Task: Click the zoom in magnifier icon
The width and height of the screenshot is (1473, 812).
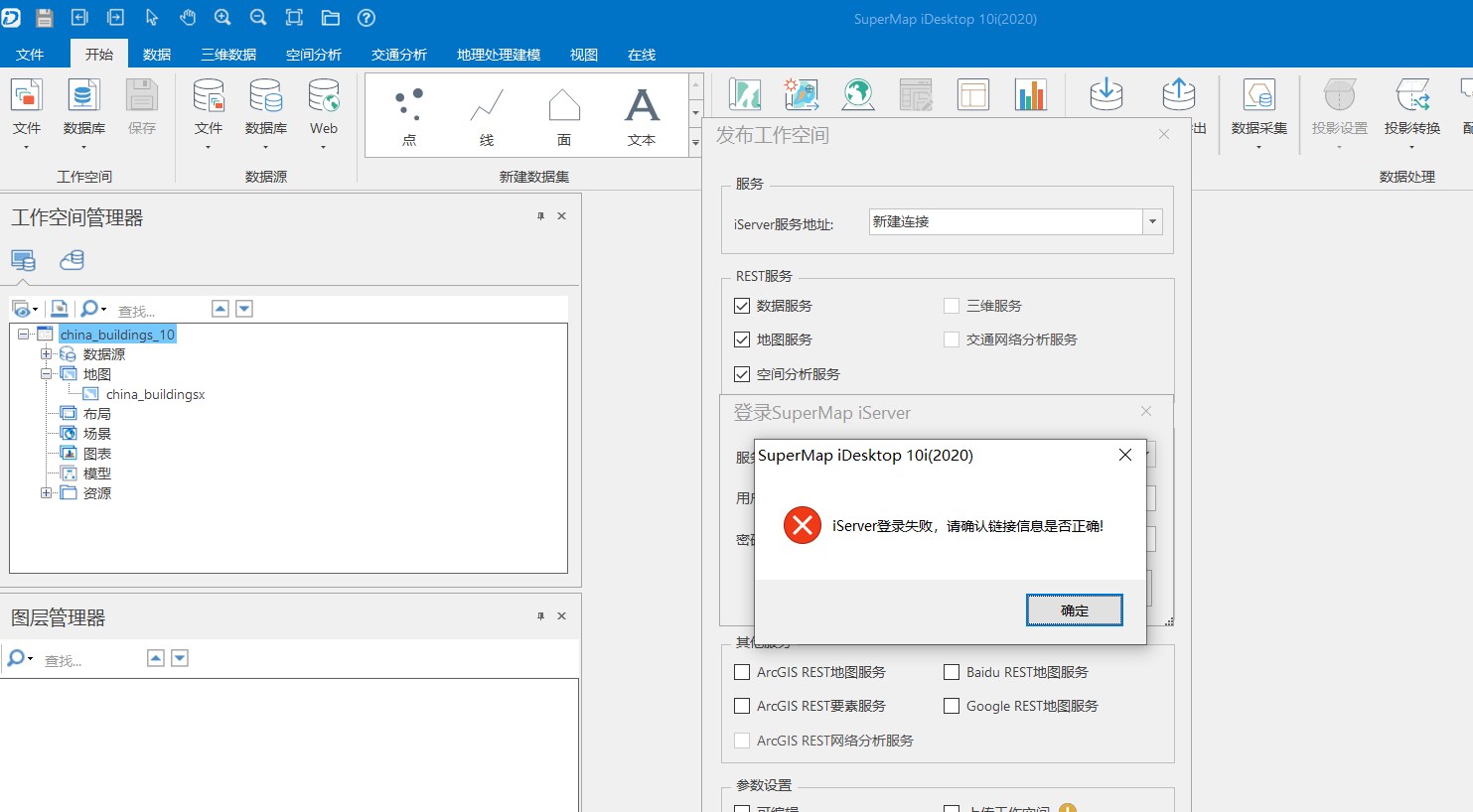Action: [x=222, y=18]
